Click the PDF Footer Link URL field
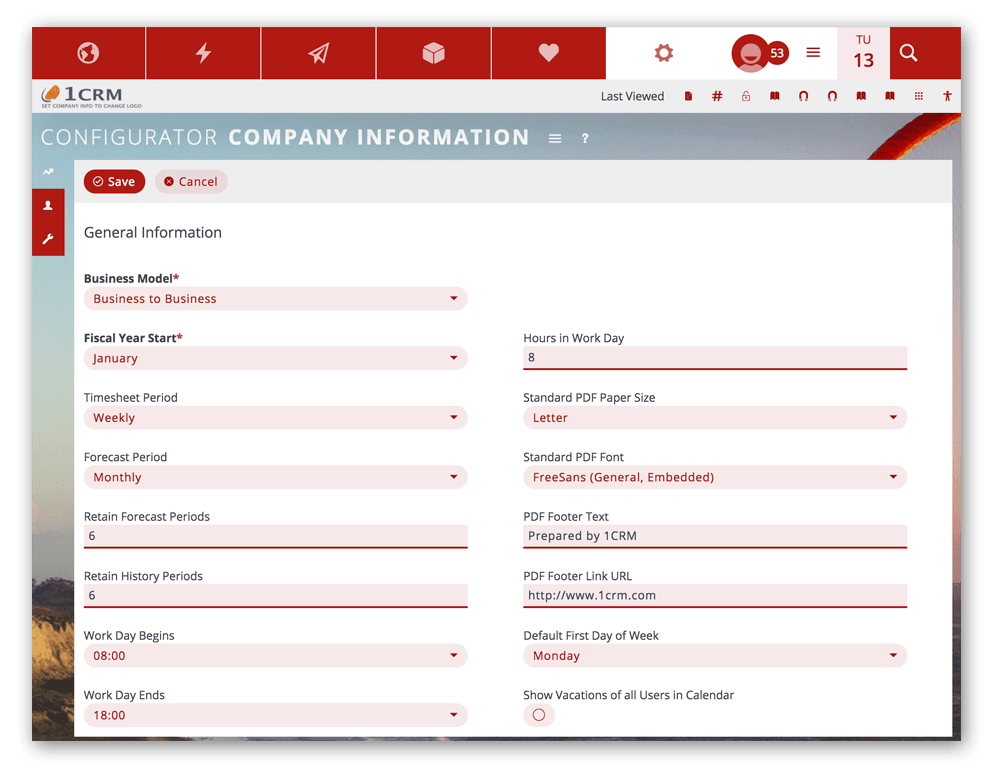This screenshot has width=988, height=770. [x=715, y=595]
